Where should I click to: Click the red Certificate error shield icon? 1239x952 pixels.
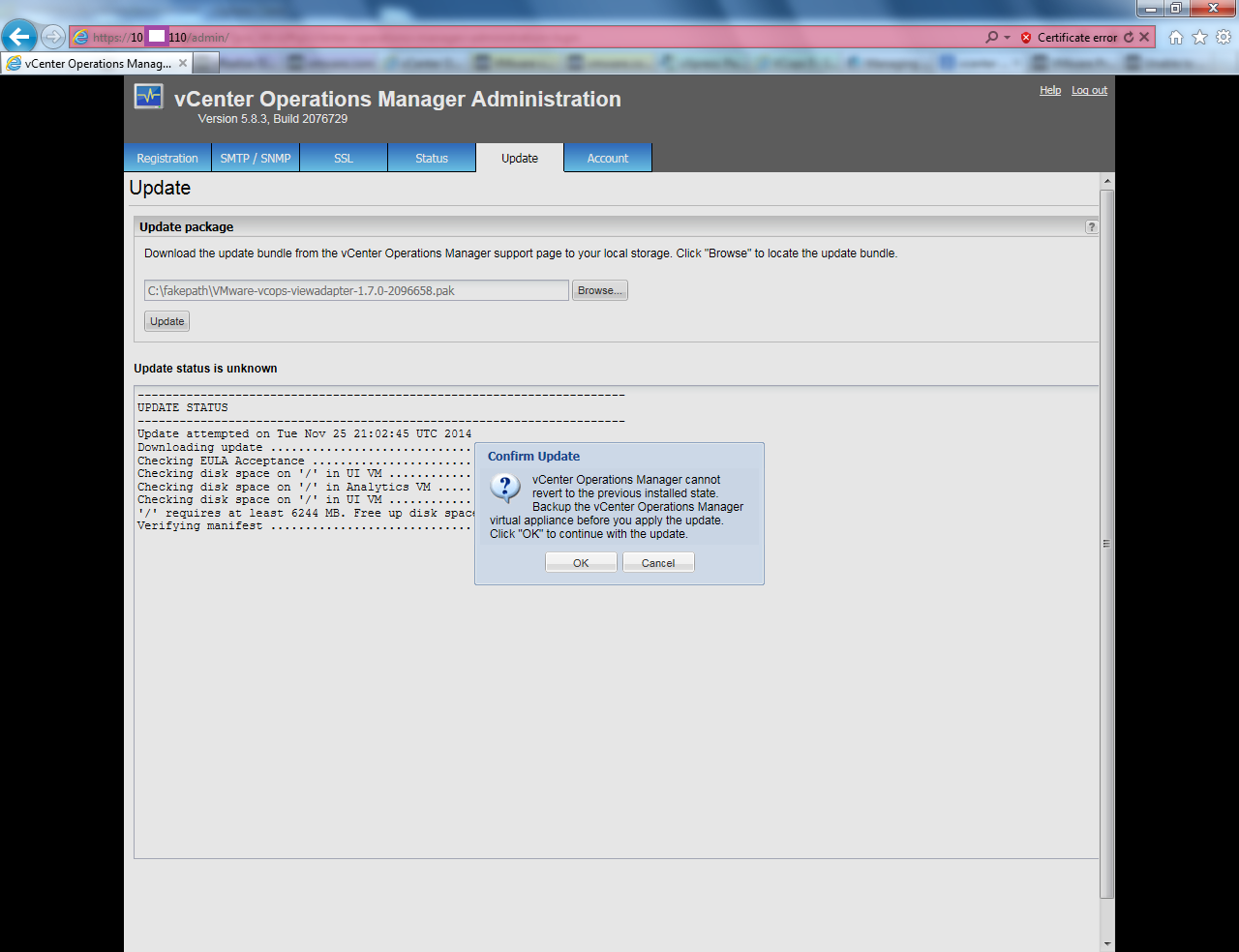point(1026,38)
